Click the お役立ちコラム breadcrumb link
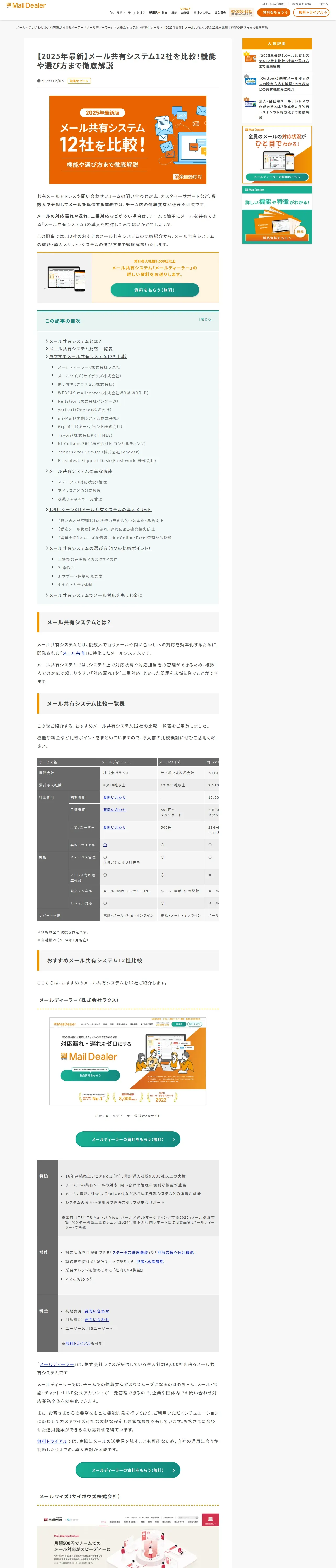Viewport: 336px width, 1568px height. click(x=127, y=27)
